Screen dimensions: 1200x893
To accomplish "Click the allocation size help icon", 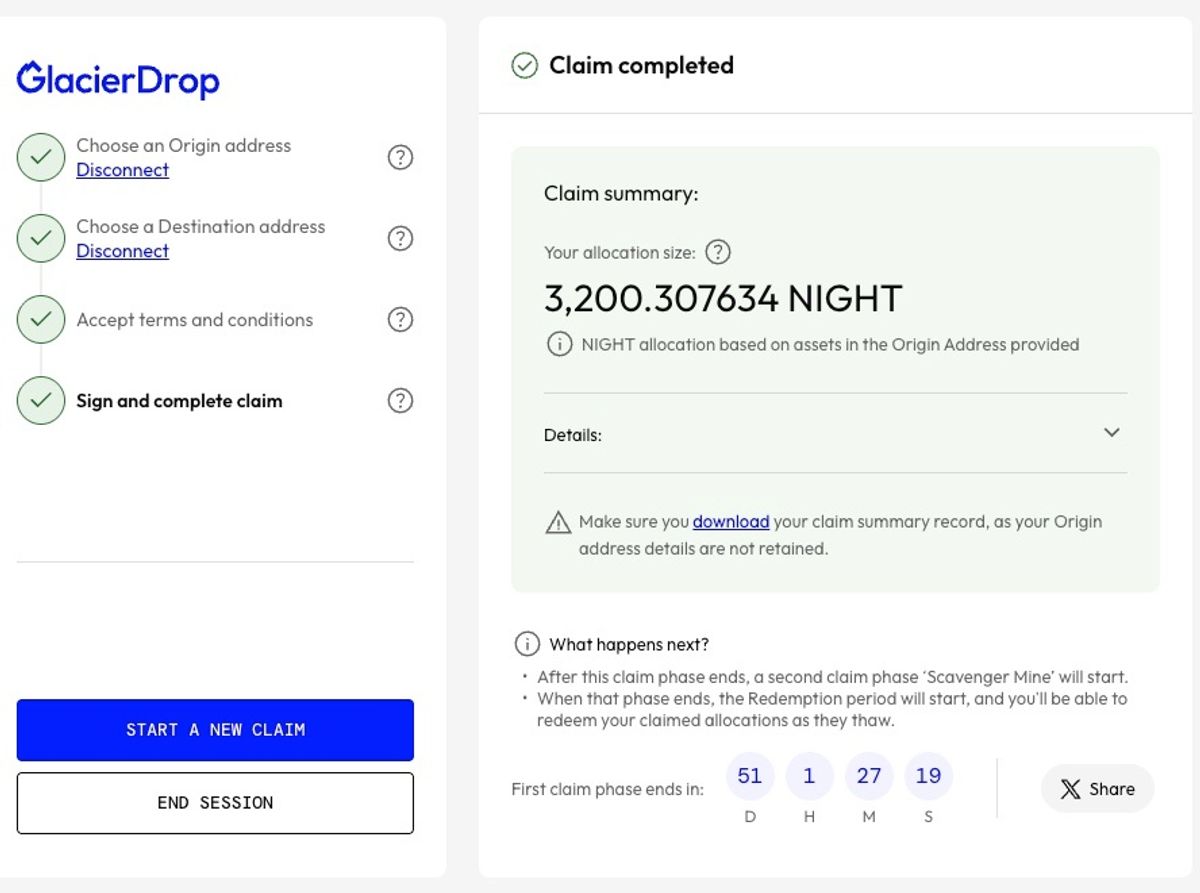I will tap(718, 252).
